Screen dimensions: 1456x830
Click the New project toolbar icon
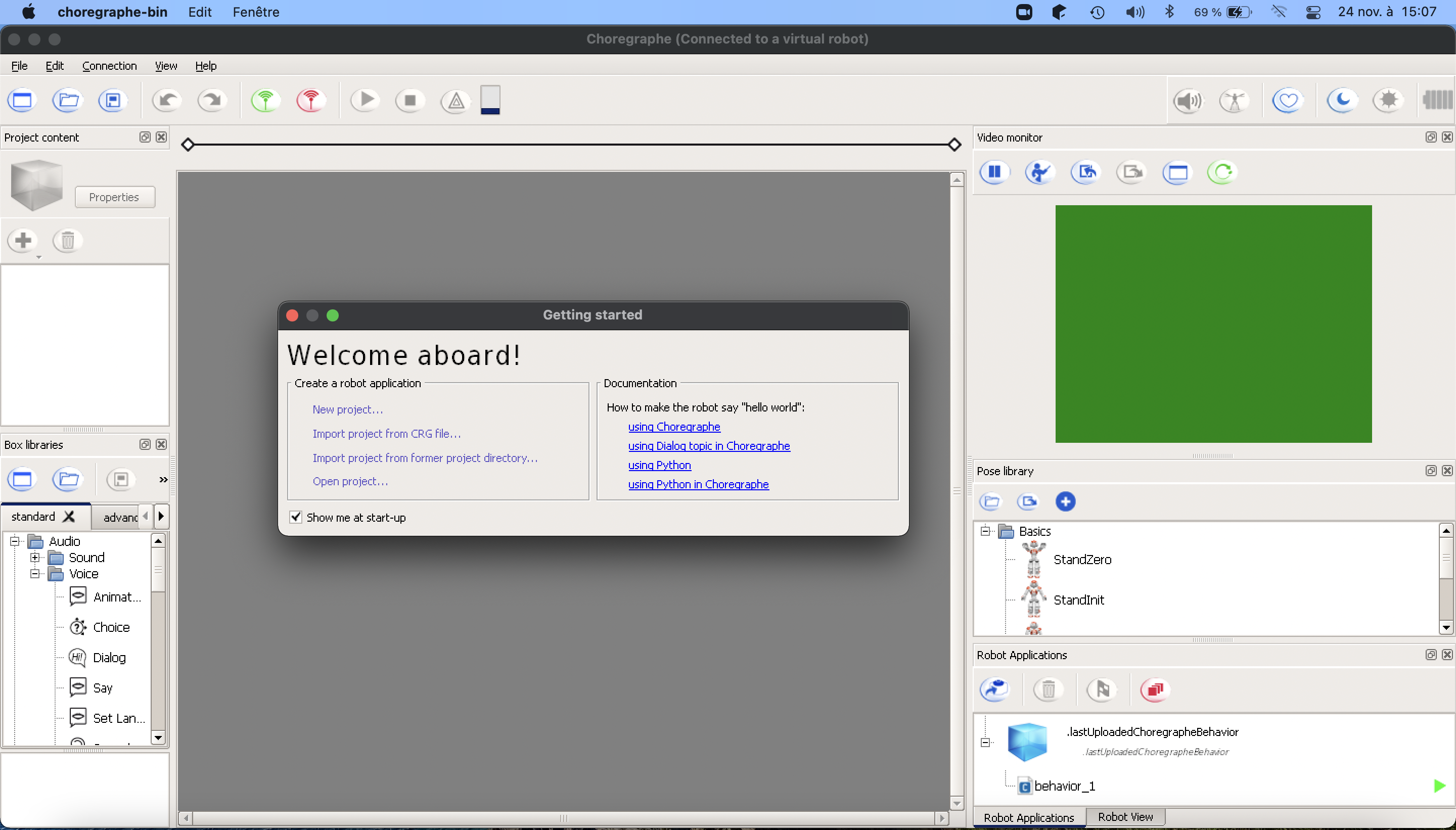coord(22,101)
